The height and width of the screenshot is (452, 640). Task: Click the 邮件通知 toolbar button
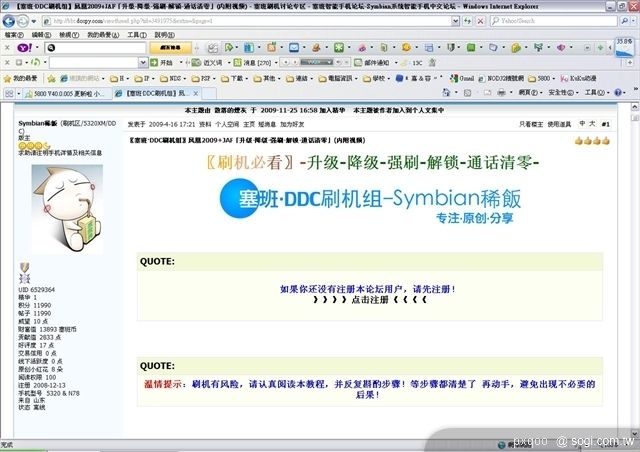click(372, 62)
